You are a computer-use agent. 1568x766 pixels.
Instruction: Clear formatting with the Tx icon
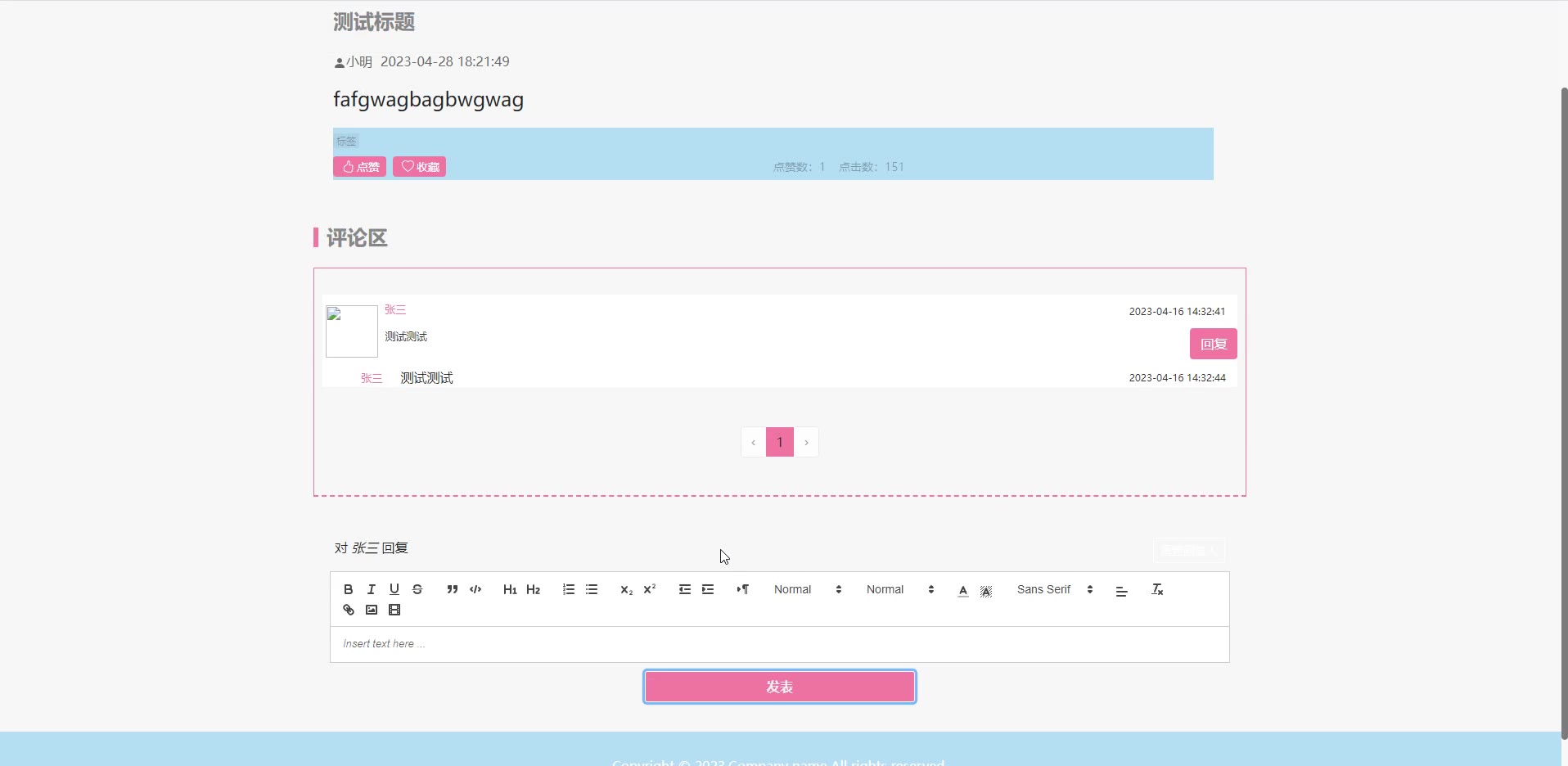1157,589
